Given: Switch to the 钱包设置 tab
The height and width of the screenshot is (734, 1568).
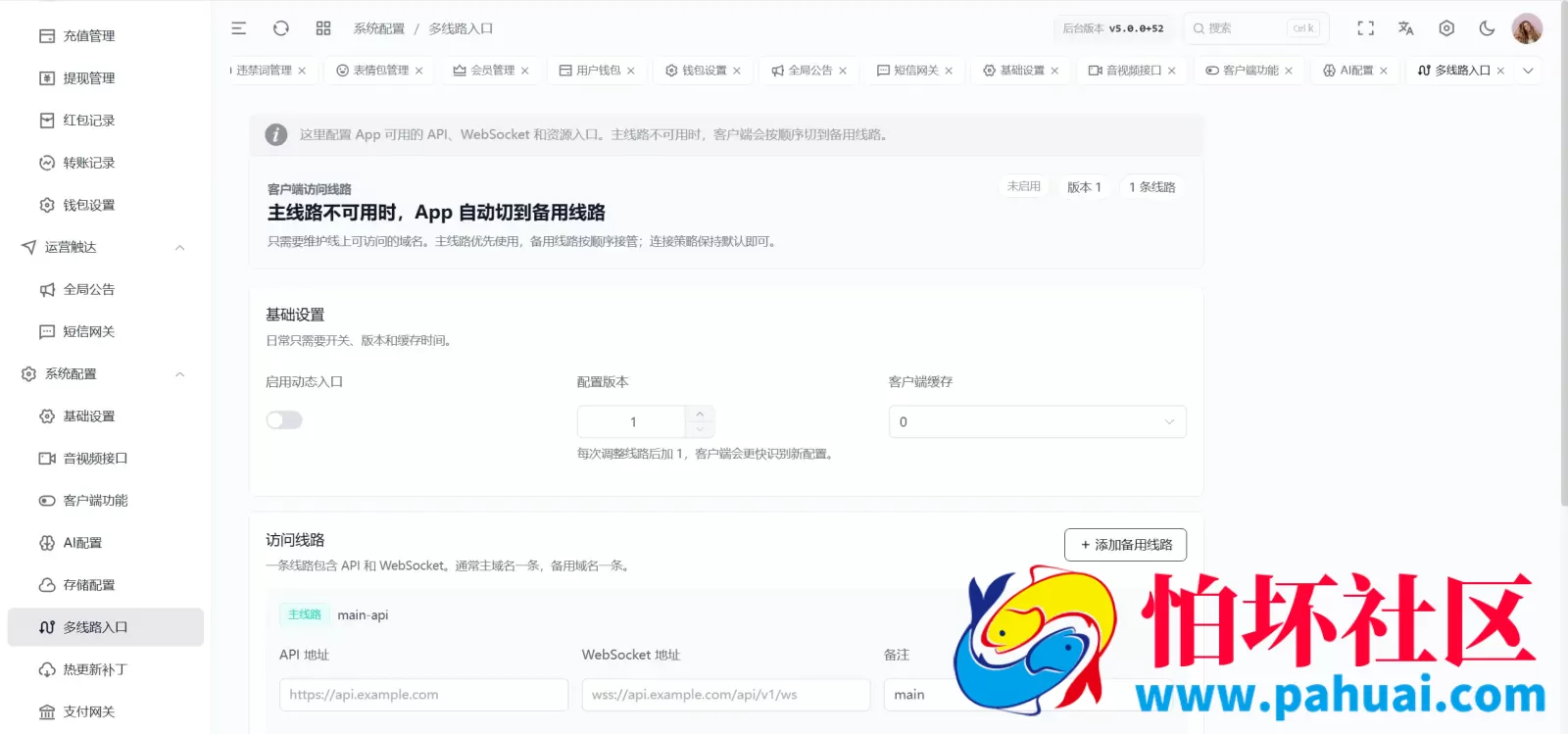Looking at the screenshot, I should point(704,71).
